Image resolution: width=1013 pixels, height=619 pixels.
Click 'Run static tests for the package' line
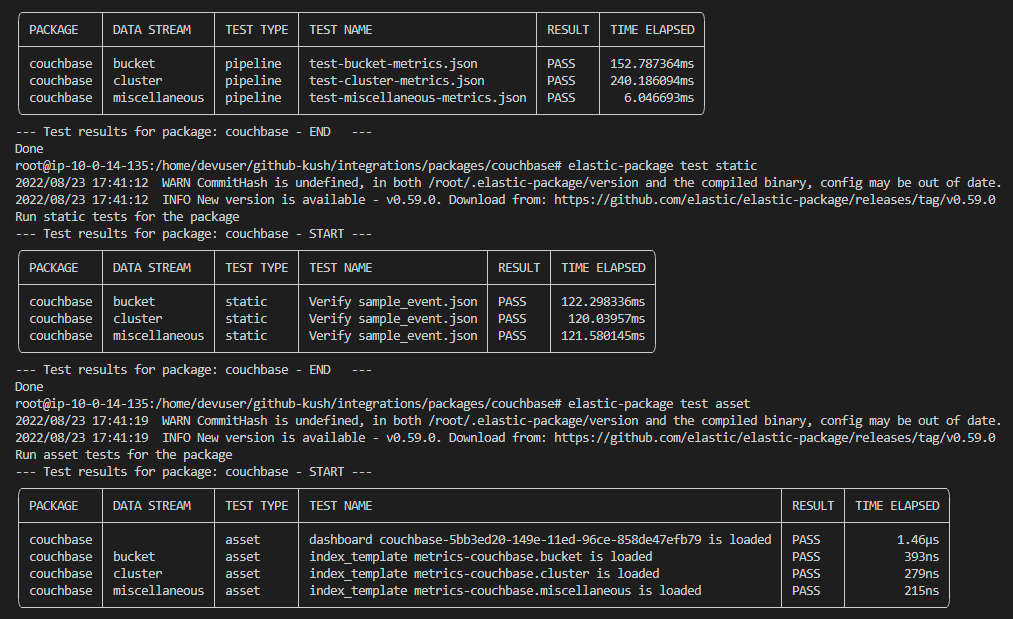coord(127,216)
